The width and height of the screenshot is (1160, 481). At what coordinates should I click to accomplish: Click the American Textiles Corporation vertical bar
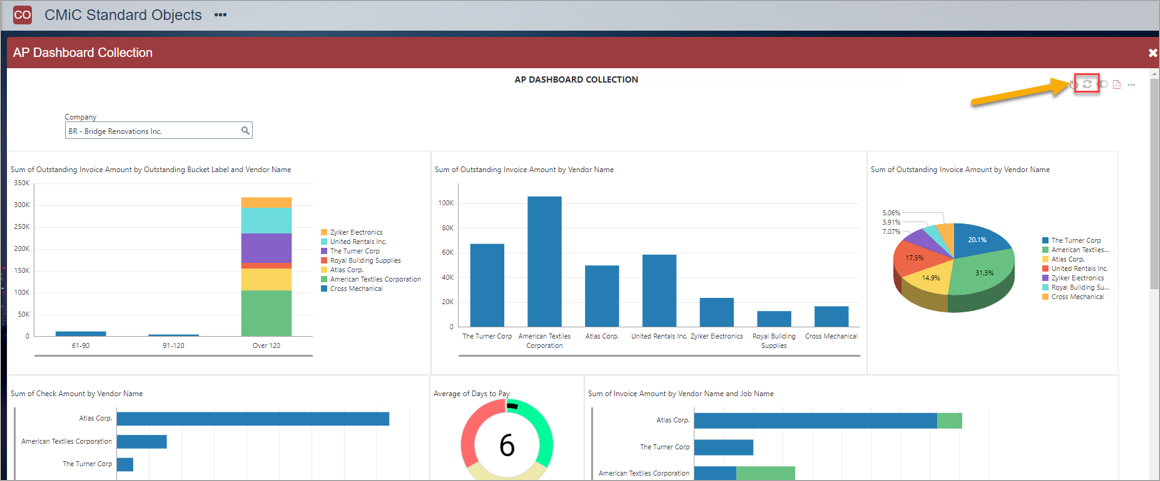(x=544, y=261)
